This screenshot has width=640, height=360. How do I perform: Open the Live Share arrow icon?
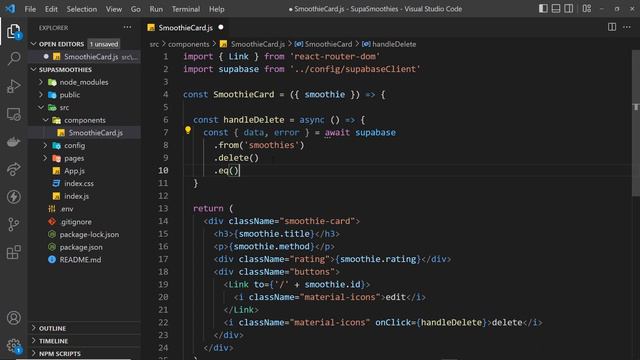click(x=14, y=169)
